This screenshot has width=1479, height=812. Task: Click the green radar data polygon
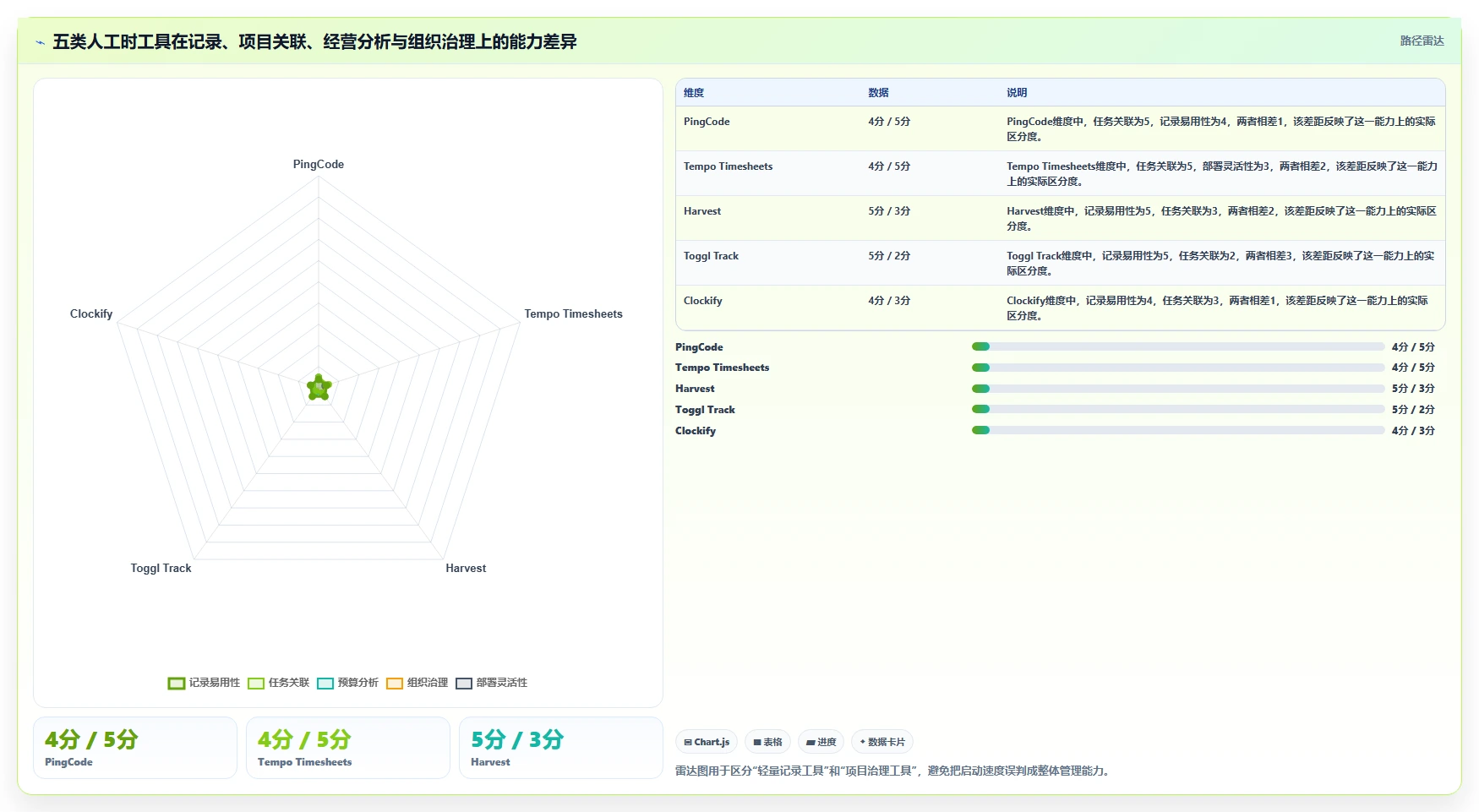[x=319, y=388]
